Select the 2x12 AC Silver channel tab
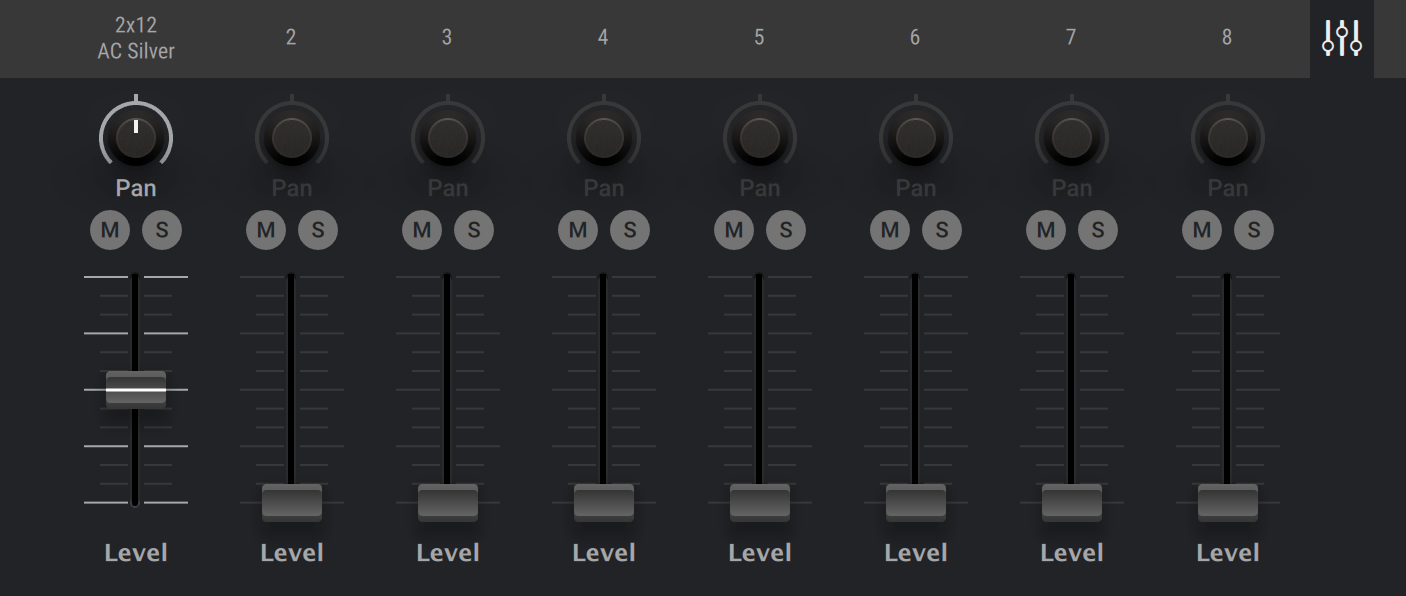The image size is (1406, 596). click(136, 39)
